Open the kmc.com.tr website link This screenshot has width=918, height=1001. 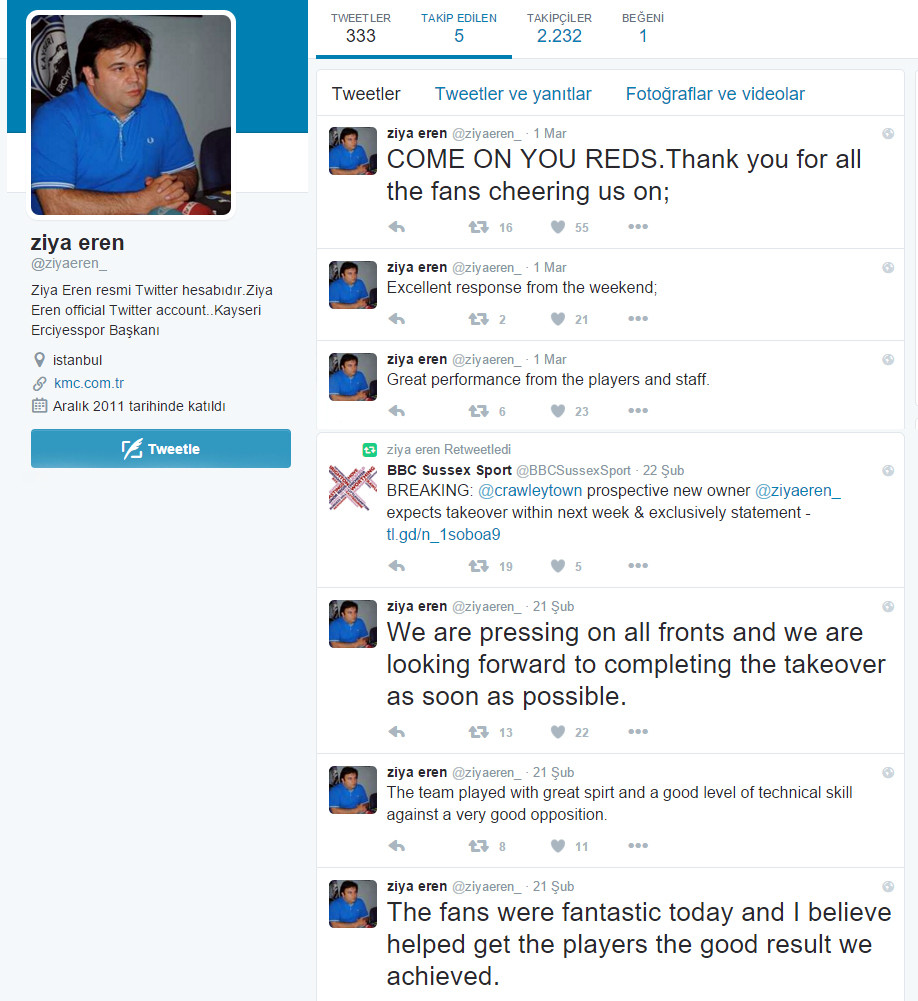pos(89,383)
